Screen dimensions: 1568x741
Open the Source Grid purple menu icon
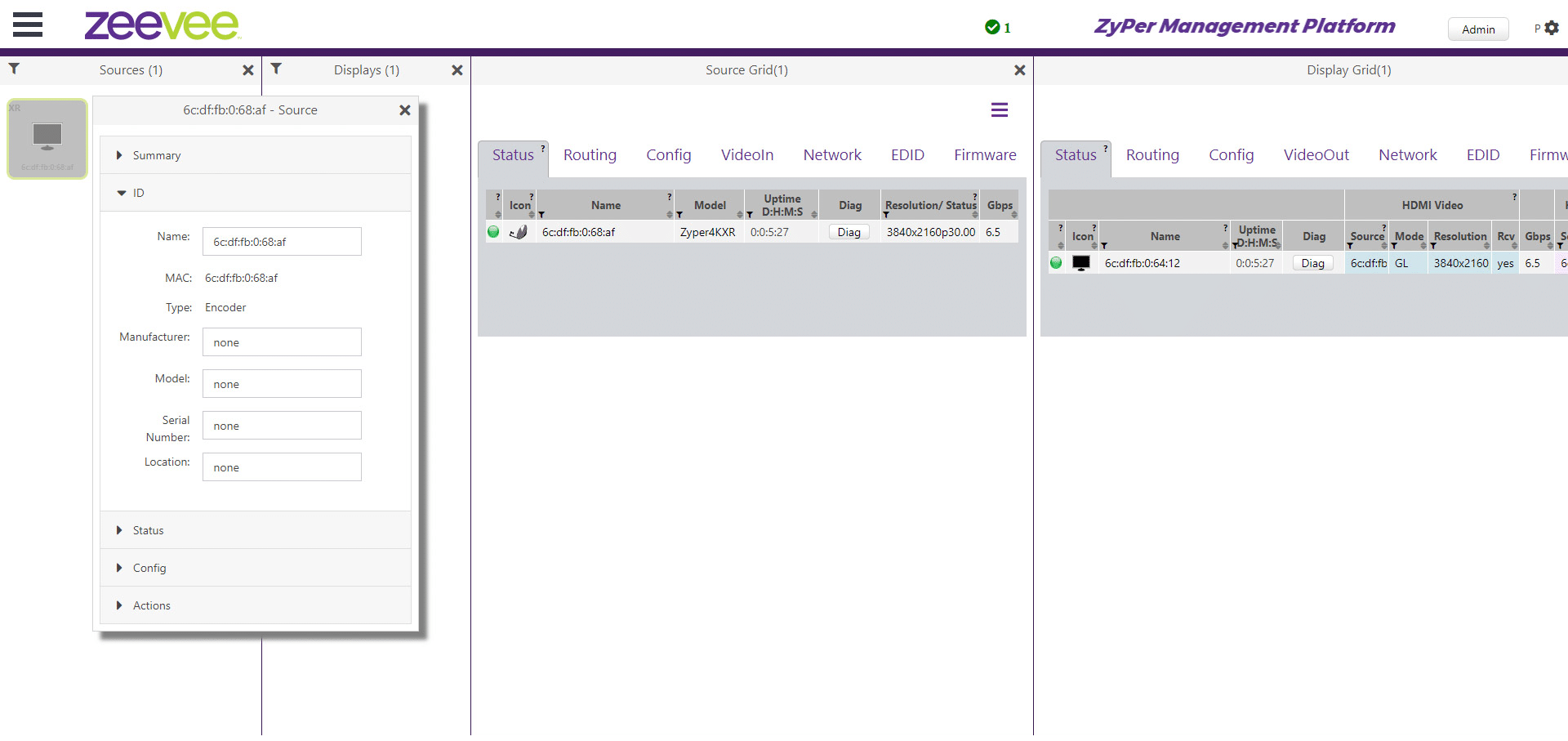(x=999, y=109)
